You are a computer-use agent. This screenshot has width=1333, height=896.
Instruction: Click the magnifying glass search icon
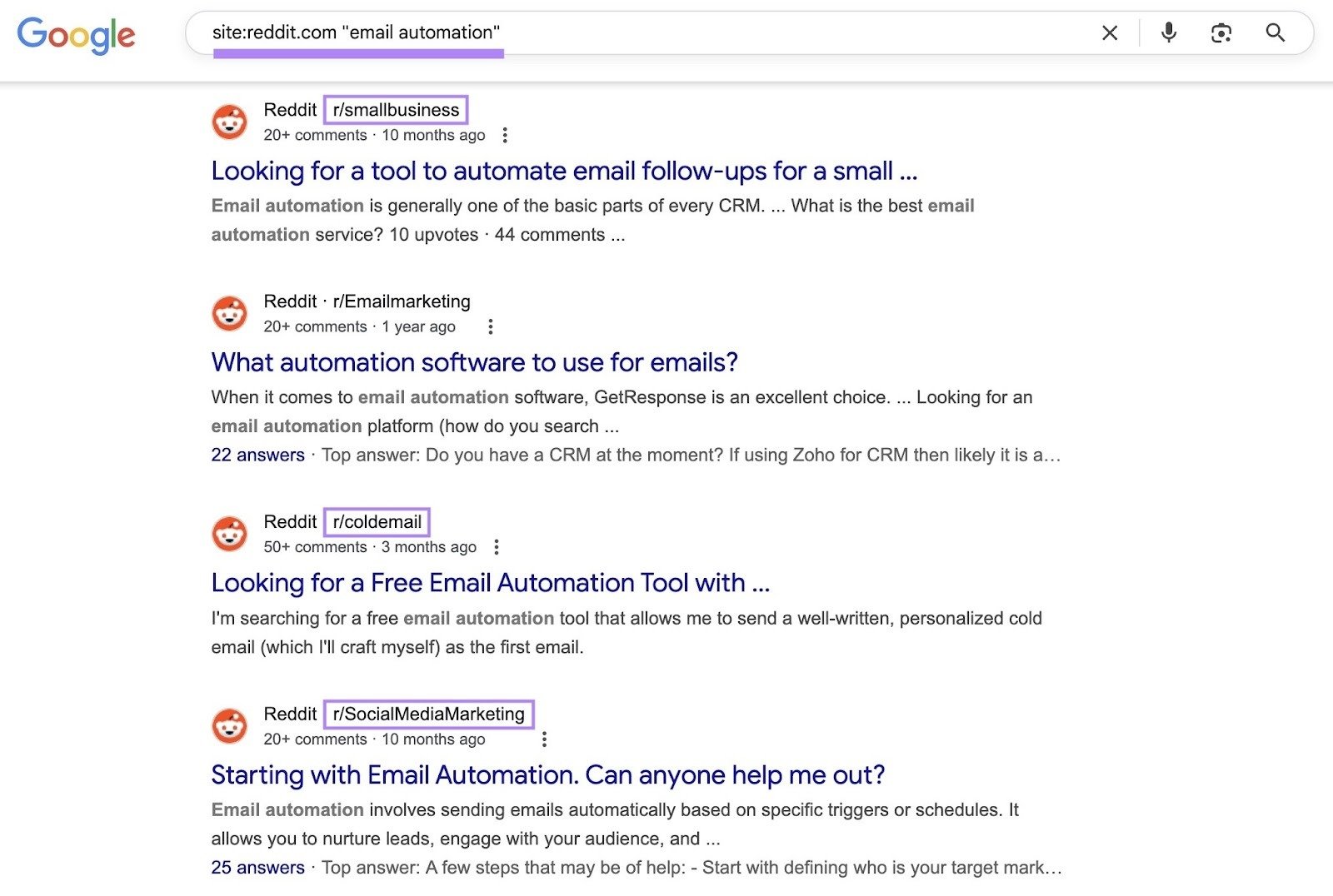click(x=1276, y=33)
